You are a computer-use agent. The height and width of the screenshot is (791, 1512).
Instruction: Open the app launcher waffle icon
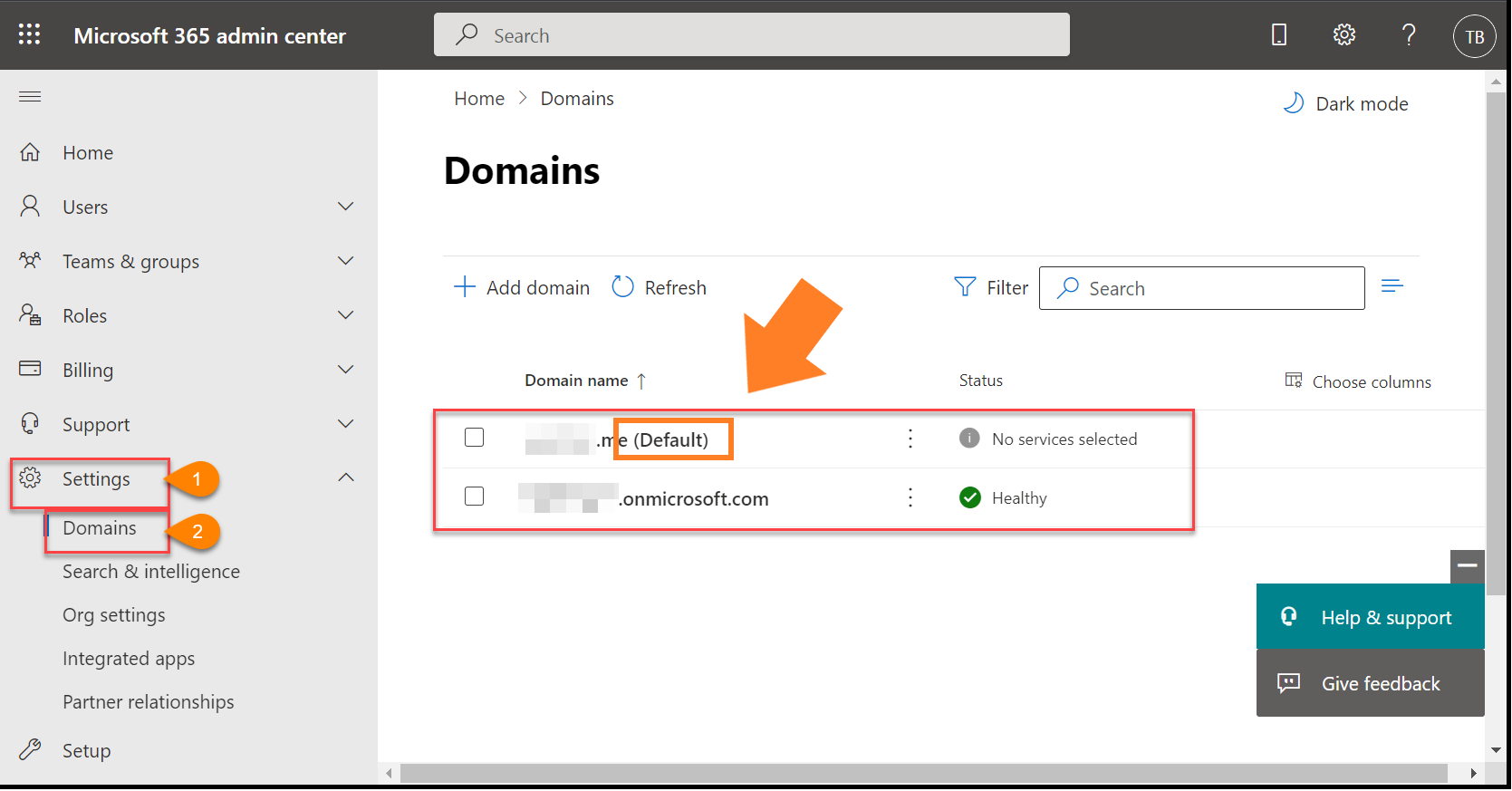[x=29, y=35]
